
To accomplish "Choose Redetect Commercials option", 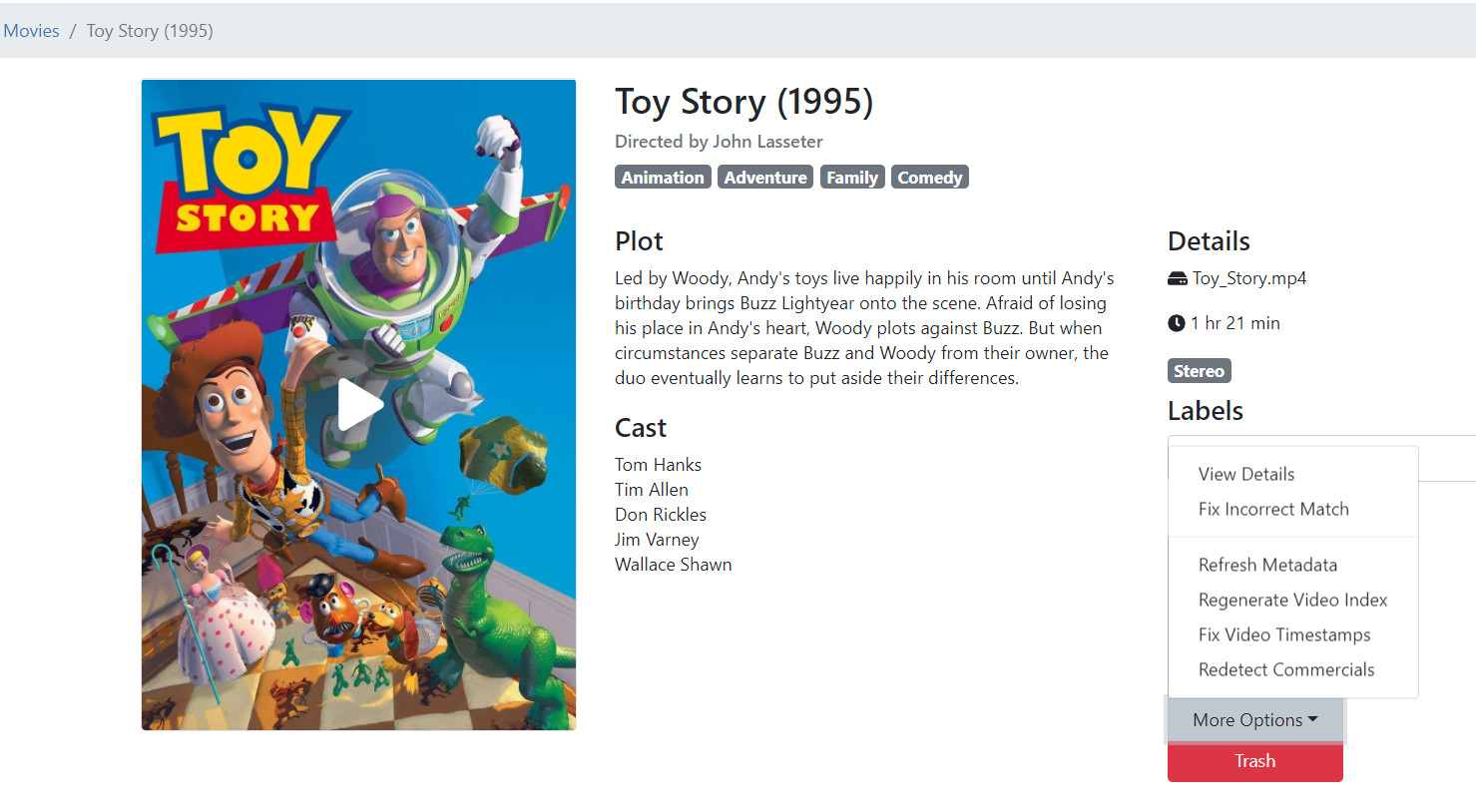I will click(1286, 669).
